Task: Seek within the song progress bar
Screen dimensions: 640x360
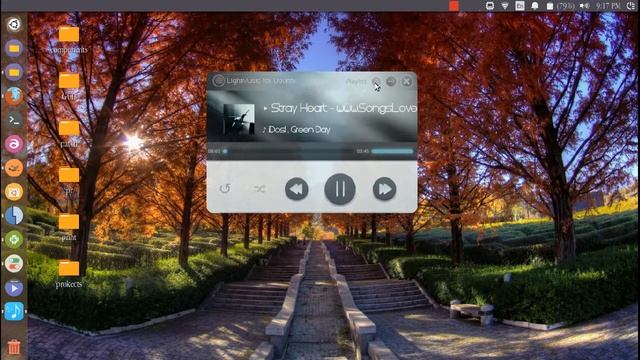Action: tap(288, 151)
